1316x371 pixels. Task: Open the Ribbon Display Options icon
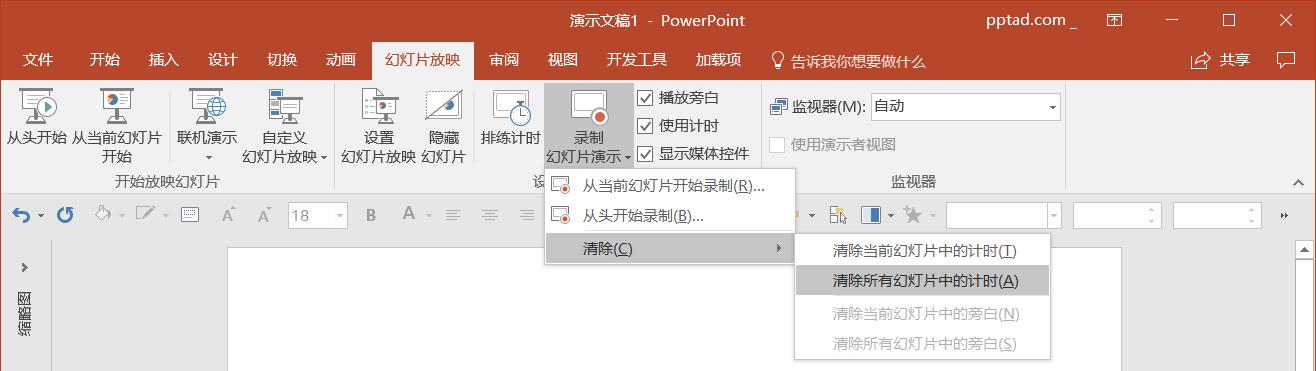click(x=1114, y=20)
